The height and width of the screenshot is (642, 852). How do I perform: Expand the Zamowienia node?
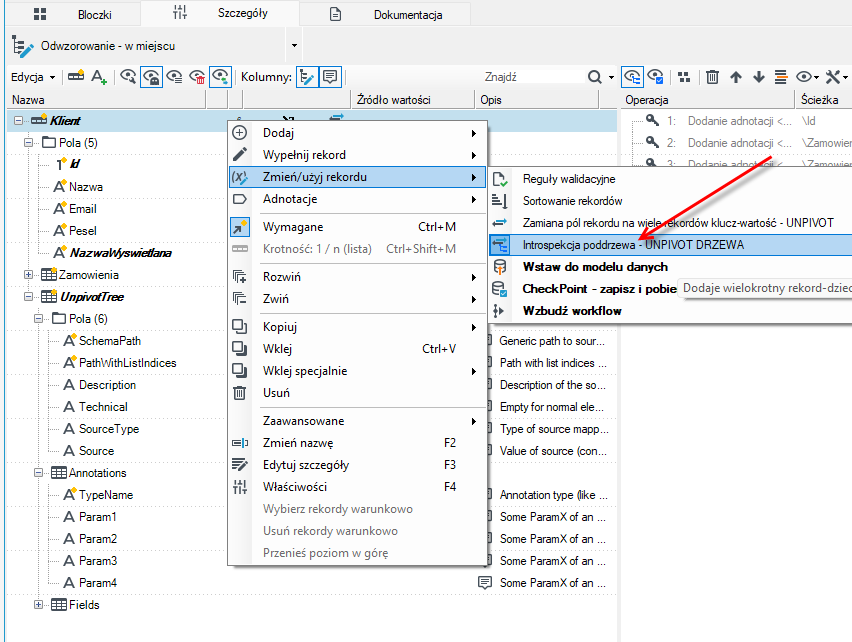coord(28,275)
